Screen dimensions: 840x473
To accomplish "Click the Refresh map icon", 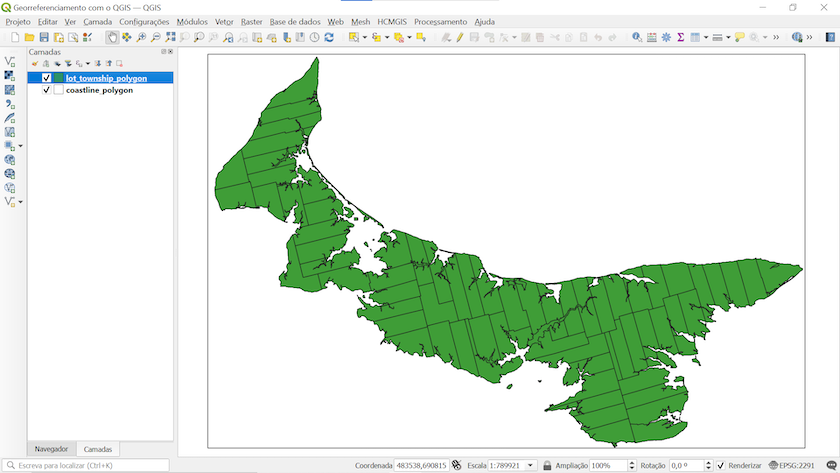I will tap(328, 37).
